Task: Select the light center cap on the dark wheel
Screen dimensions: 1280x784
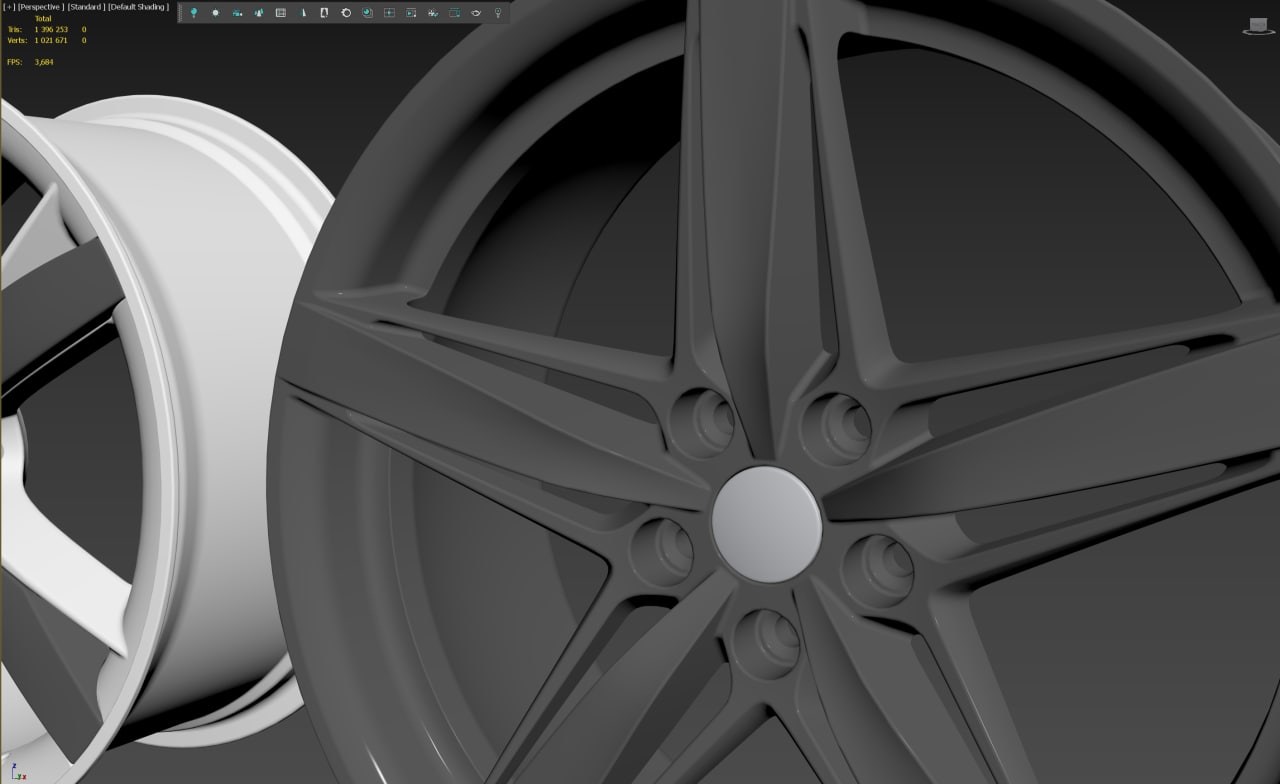Action: 767,524
